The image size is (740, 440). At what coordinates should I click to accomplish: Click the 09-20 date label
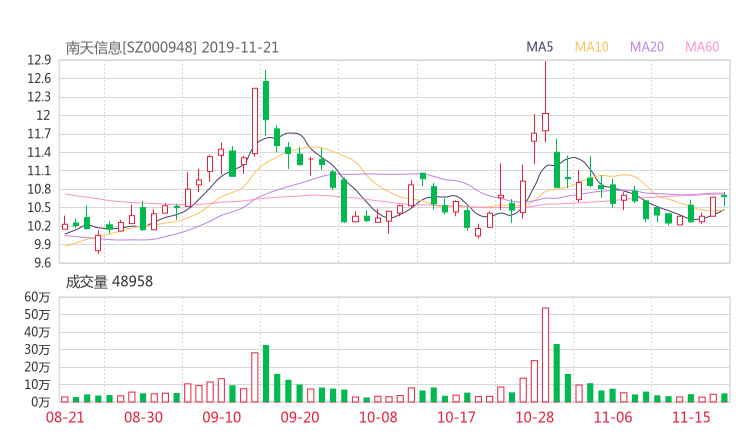pos(300,417)
